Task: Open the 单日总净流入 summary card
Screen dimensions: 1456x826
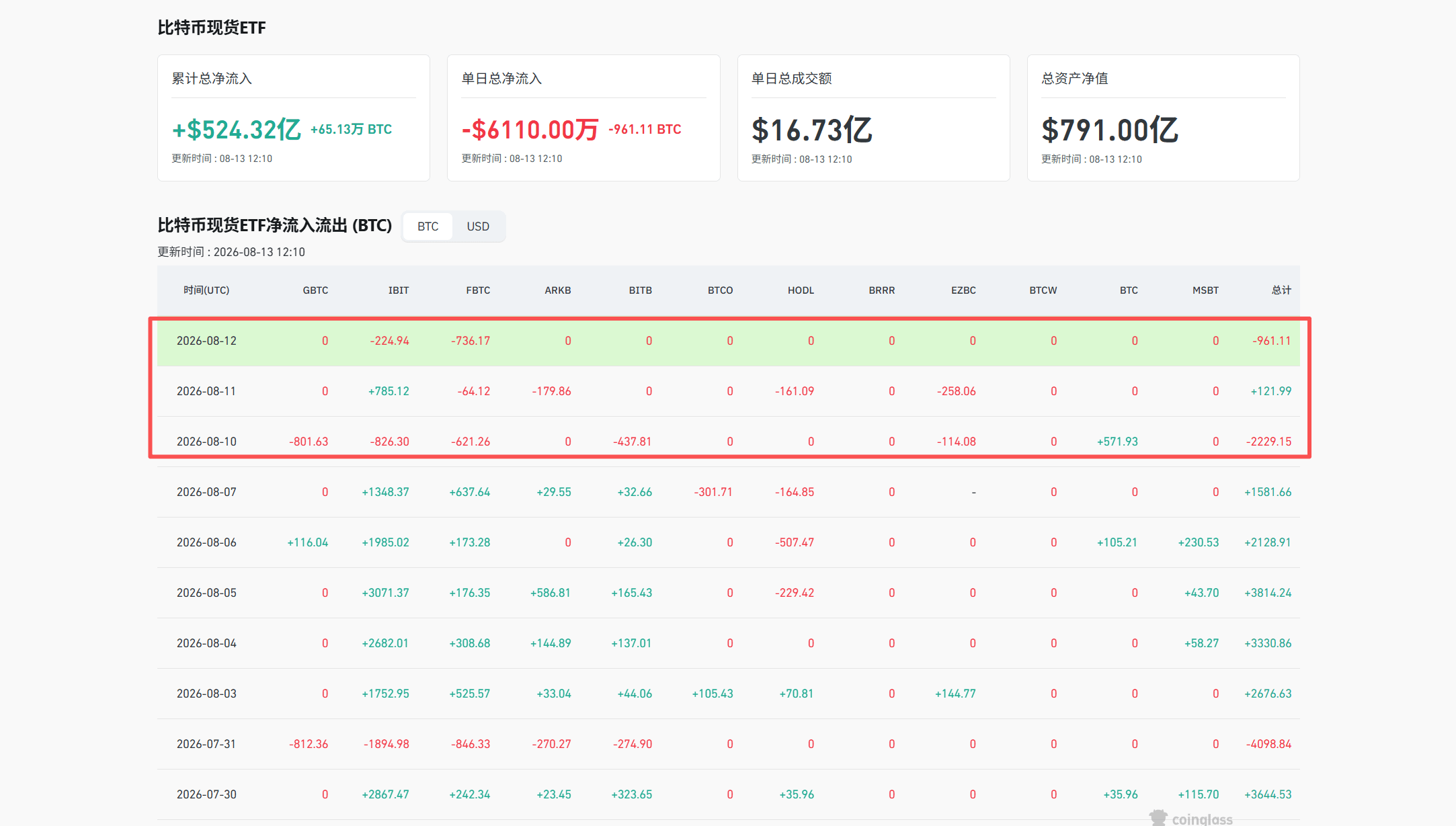Action: pyautogui.click(x=583, y=118)
